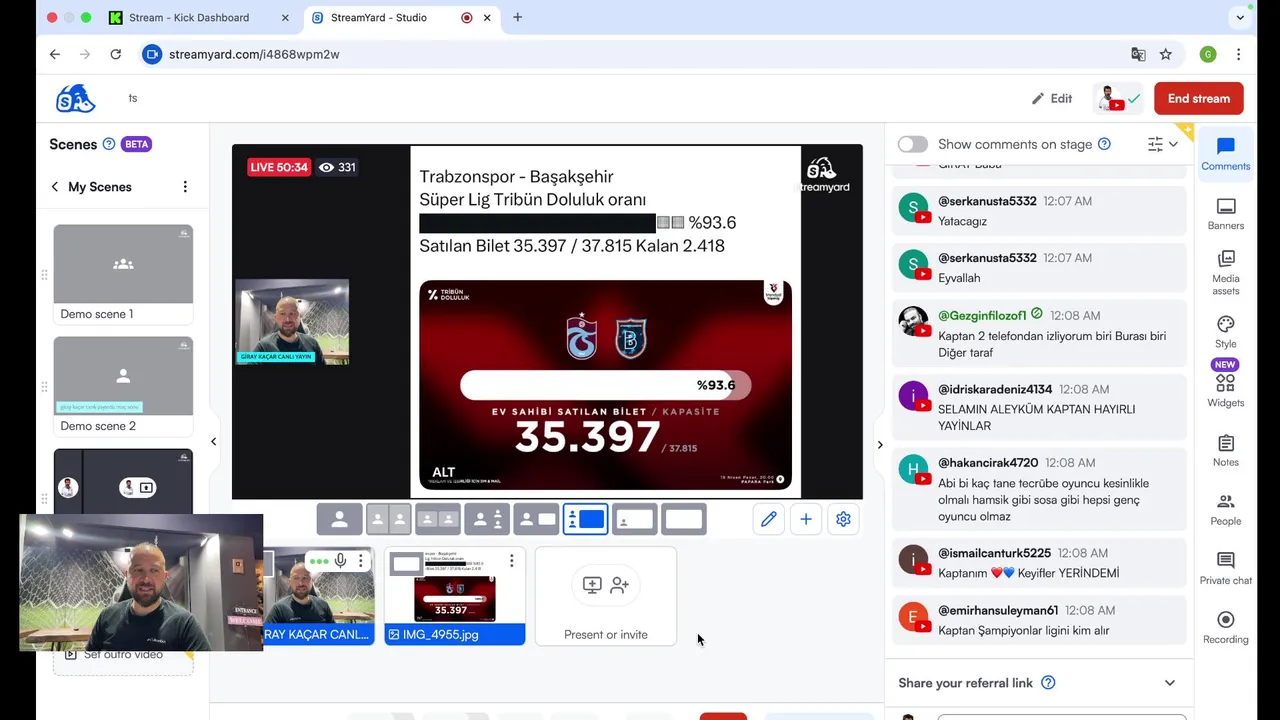Expand Share your referral link section

pos(1169,683)
